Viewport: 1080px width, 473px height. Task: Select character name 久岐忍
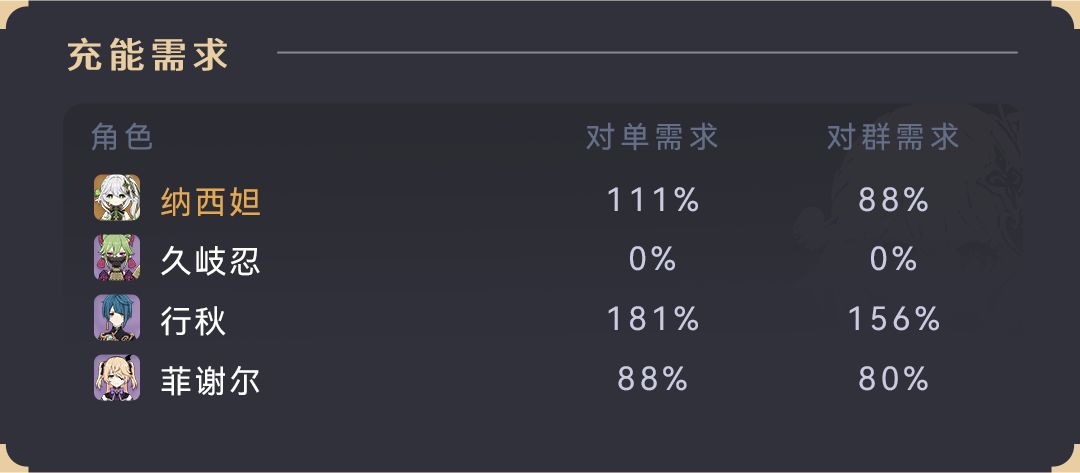[211, 261]
